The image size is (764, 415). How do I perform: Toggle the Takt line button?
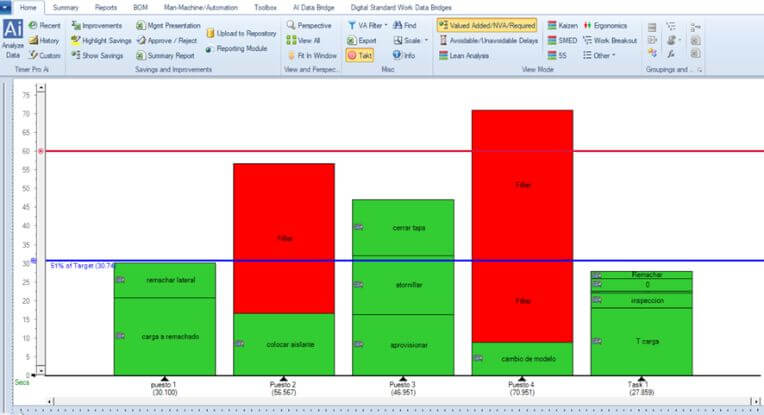coord(360,56)
